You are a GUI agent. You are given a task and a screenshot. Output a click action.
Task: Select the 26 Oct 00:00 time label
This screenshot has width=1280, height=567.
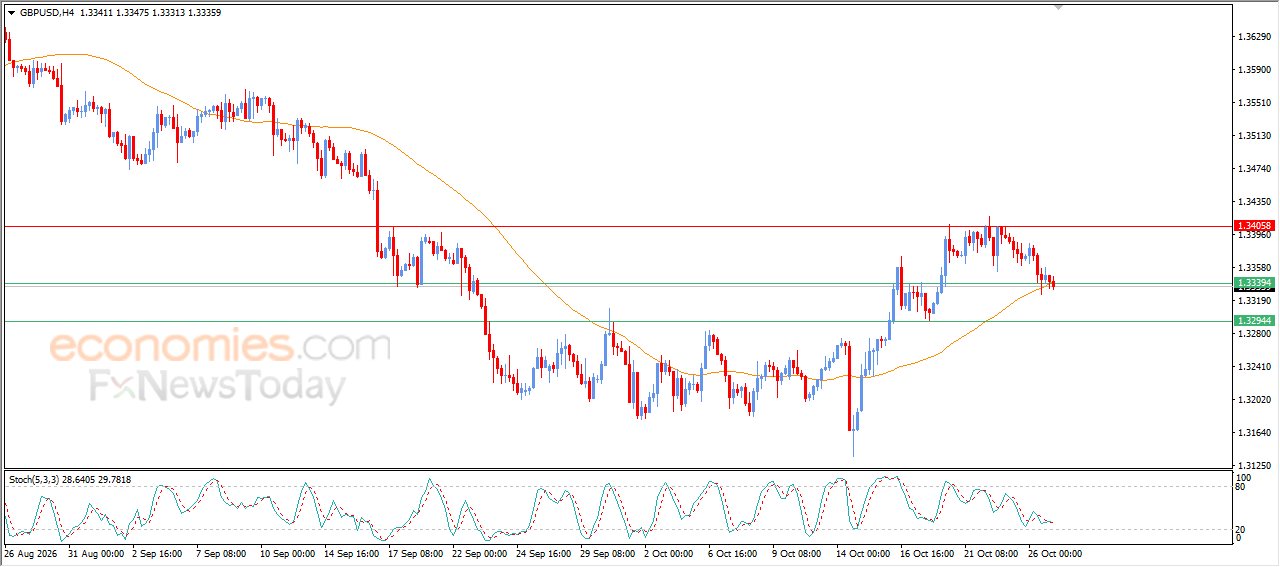[x=1054, y=553]
